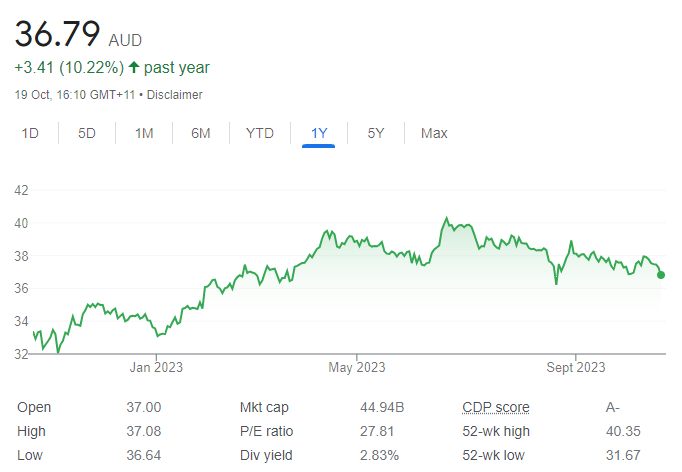Click the green up arrow icon
The width and height of the screenshot is (682, 472).
click(x=134, y=67)
